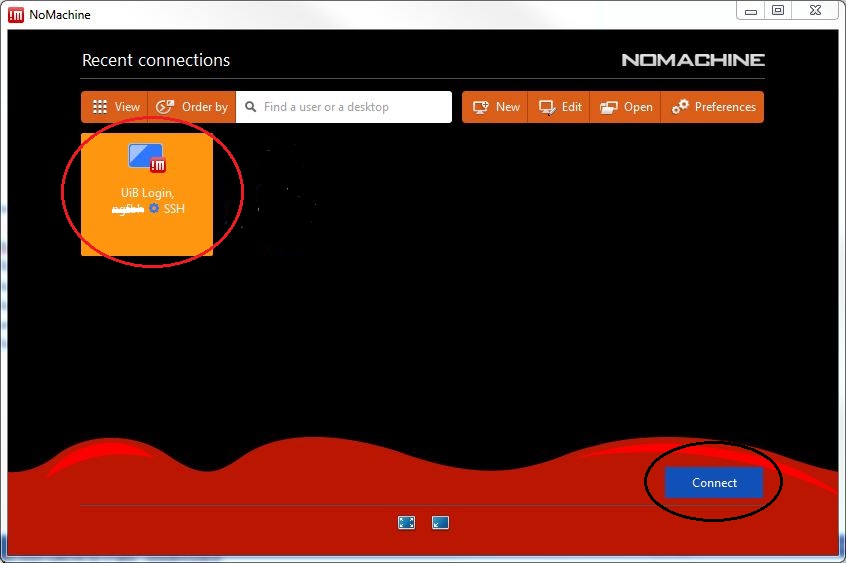Open the View mode options
Screen dimensions: 846x563
[x=115, y=107]
